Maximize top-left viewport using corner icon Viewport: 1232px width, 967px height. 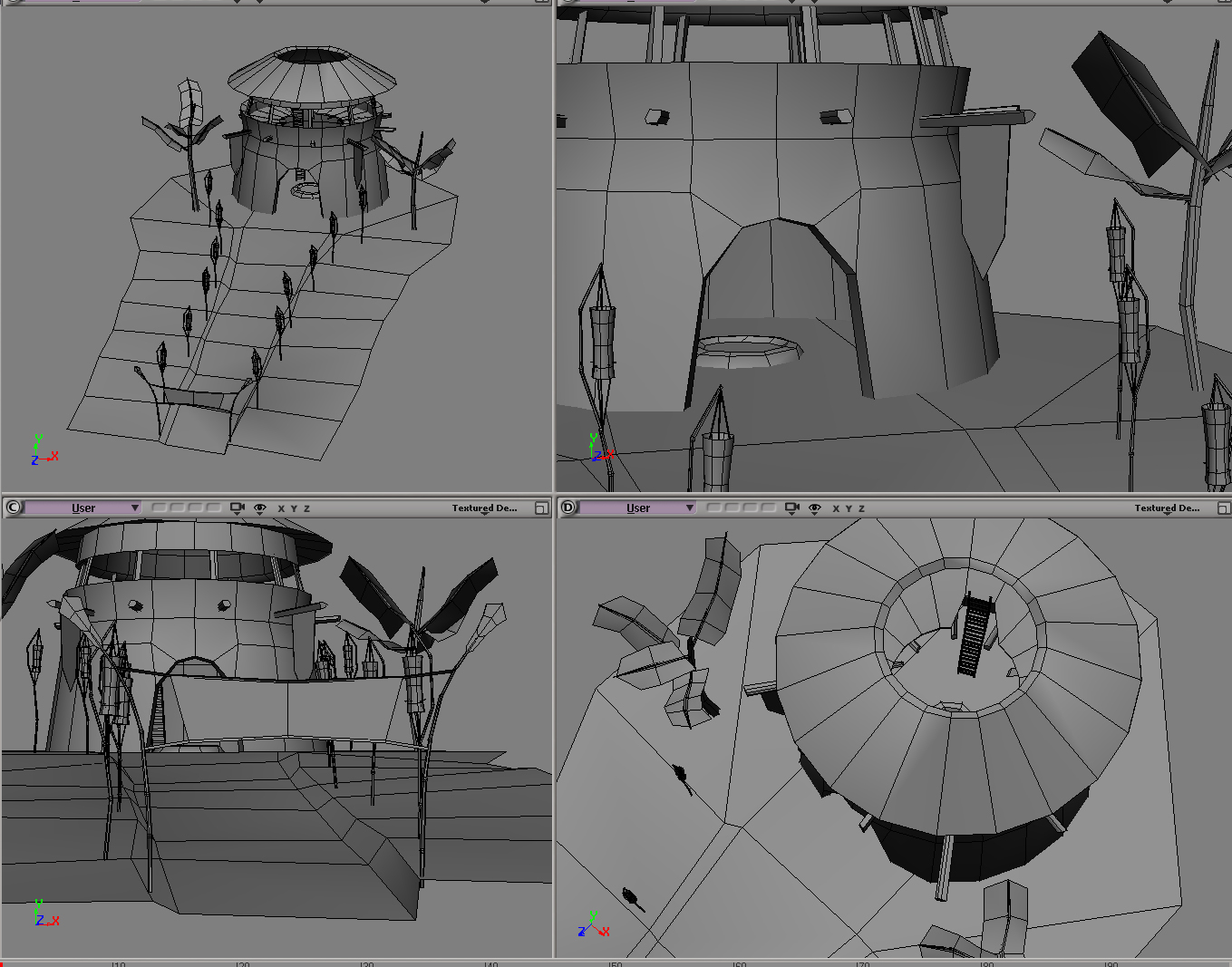tap(541, 2)
